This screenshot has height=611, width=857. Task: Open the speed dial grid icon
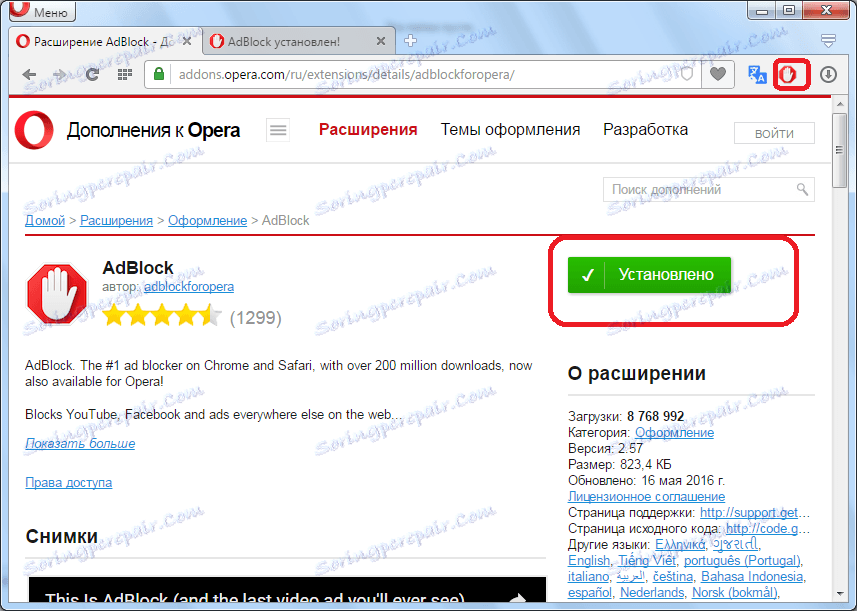[x=122, y=74]
